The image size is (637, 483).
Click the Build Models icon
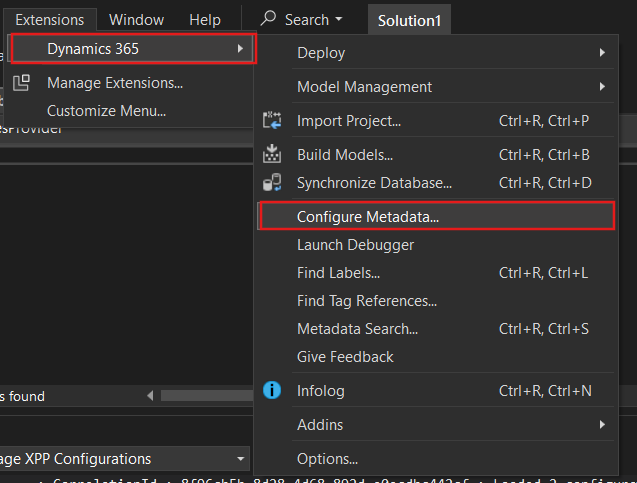click(x=272, y=154)
